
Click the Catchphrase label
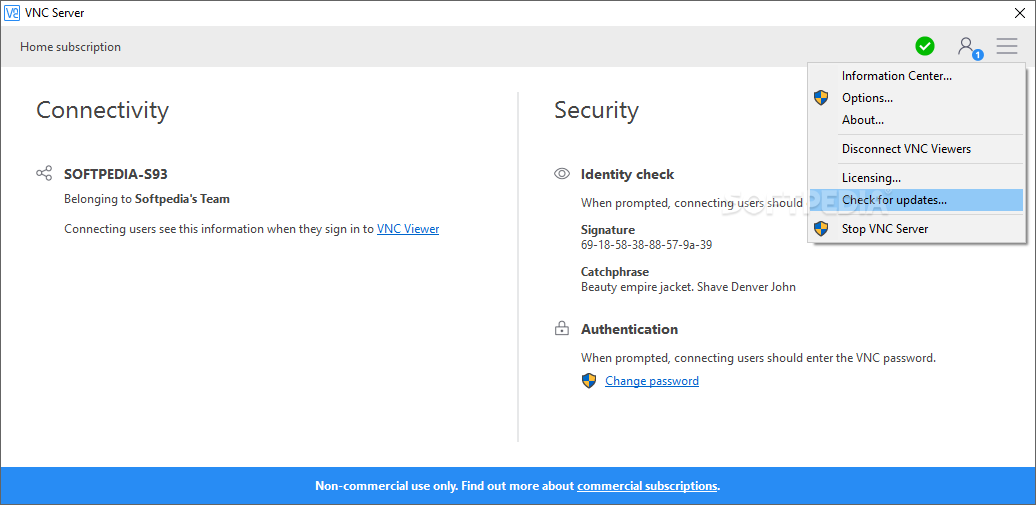pyautogui.click(x=614, y=272)
